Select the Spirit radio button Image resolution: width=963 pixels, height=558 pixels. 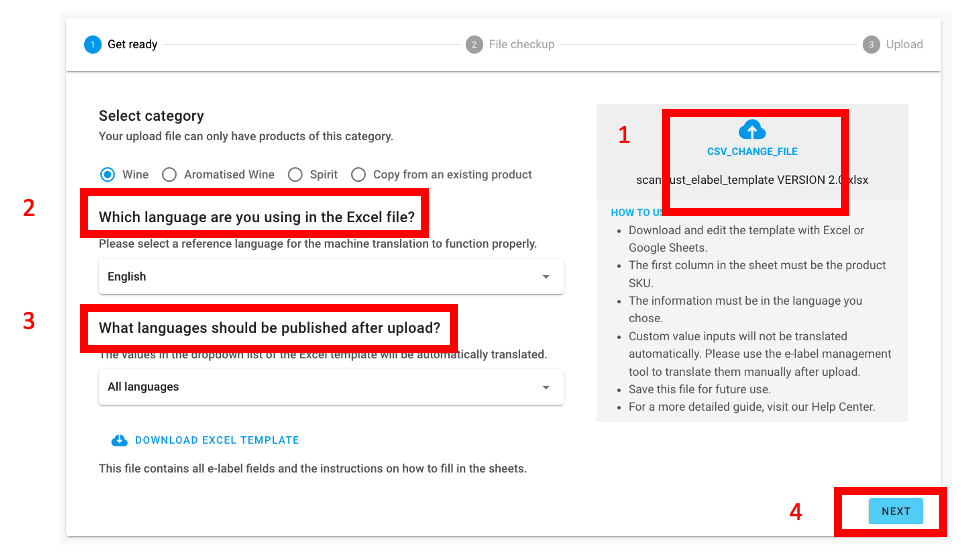point(295,174)
